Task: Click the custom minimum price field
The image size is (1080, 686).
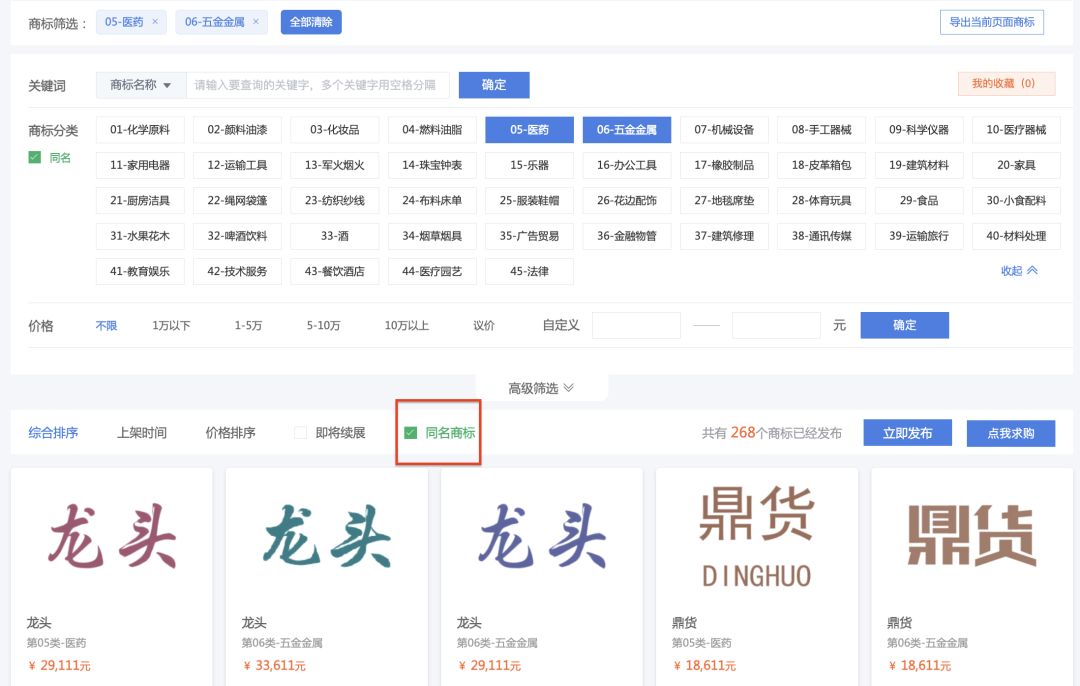Action: (636, 325)
